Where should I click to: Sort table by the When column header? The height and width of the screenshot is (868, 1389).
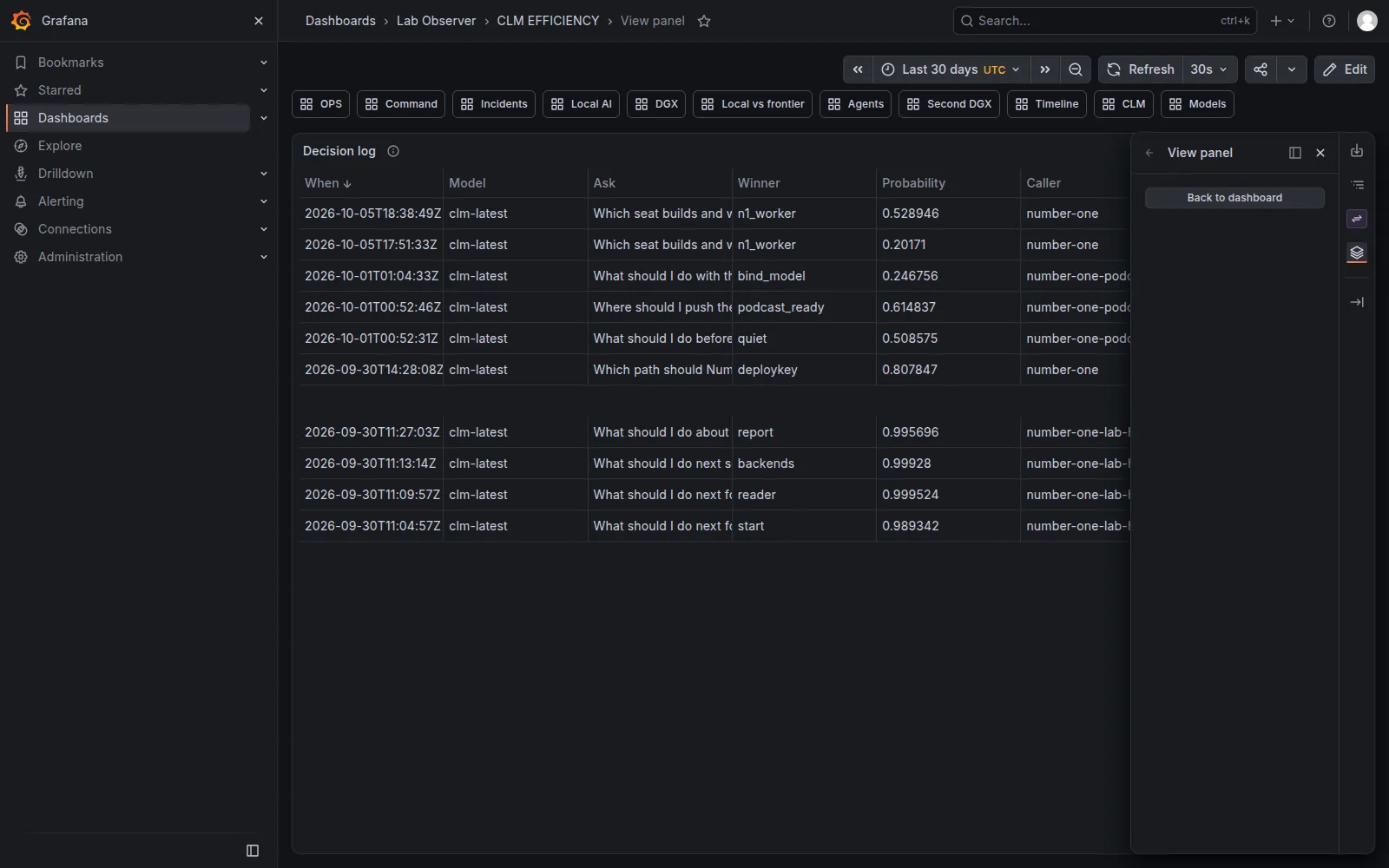pos(327,183)
